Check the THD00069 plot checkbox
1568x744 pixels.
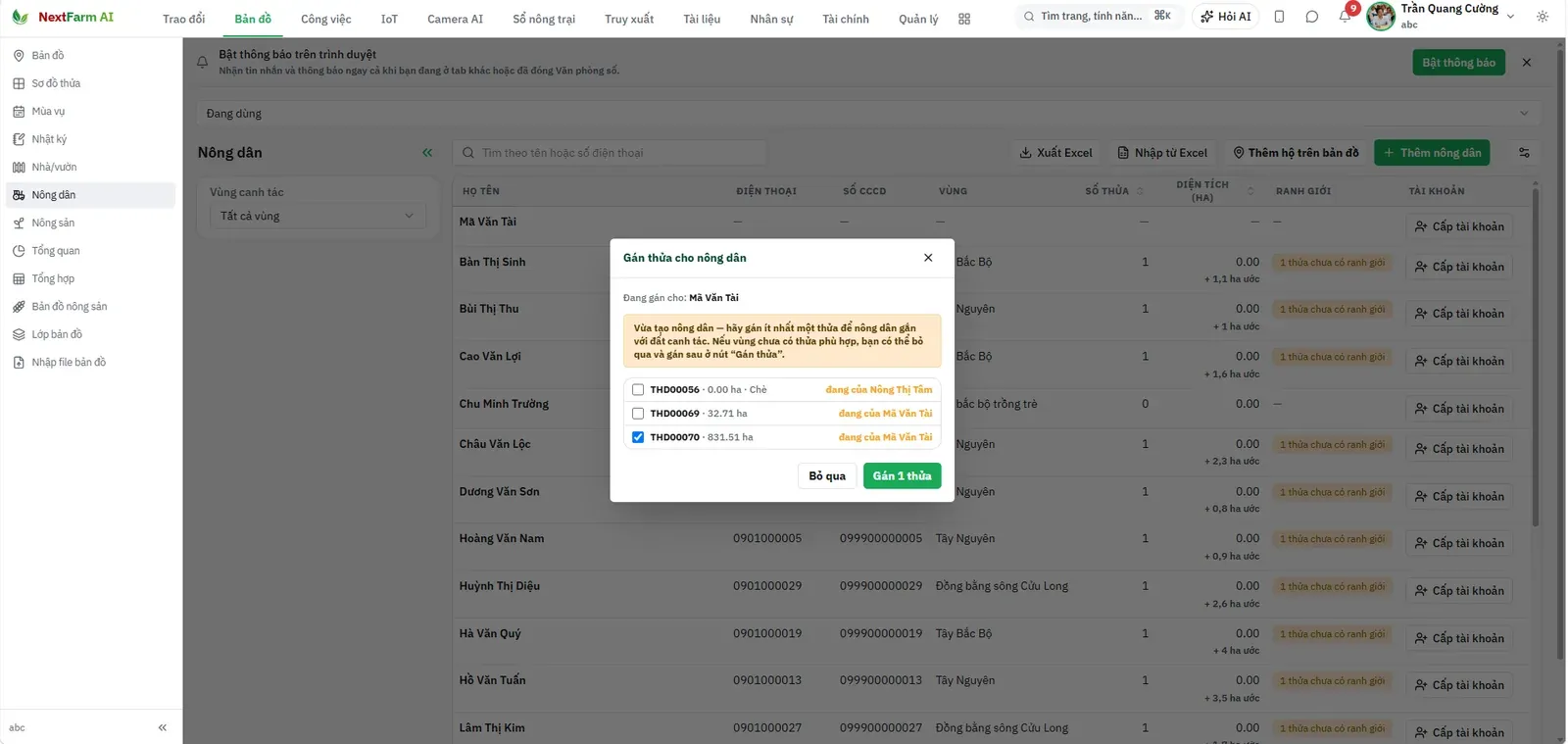[638, 414]
